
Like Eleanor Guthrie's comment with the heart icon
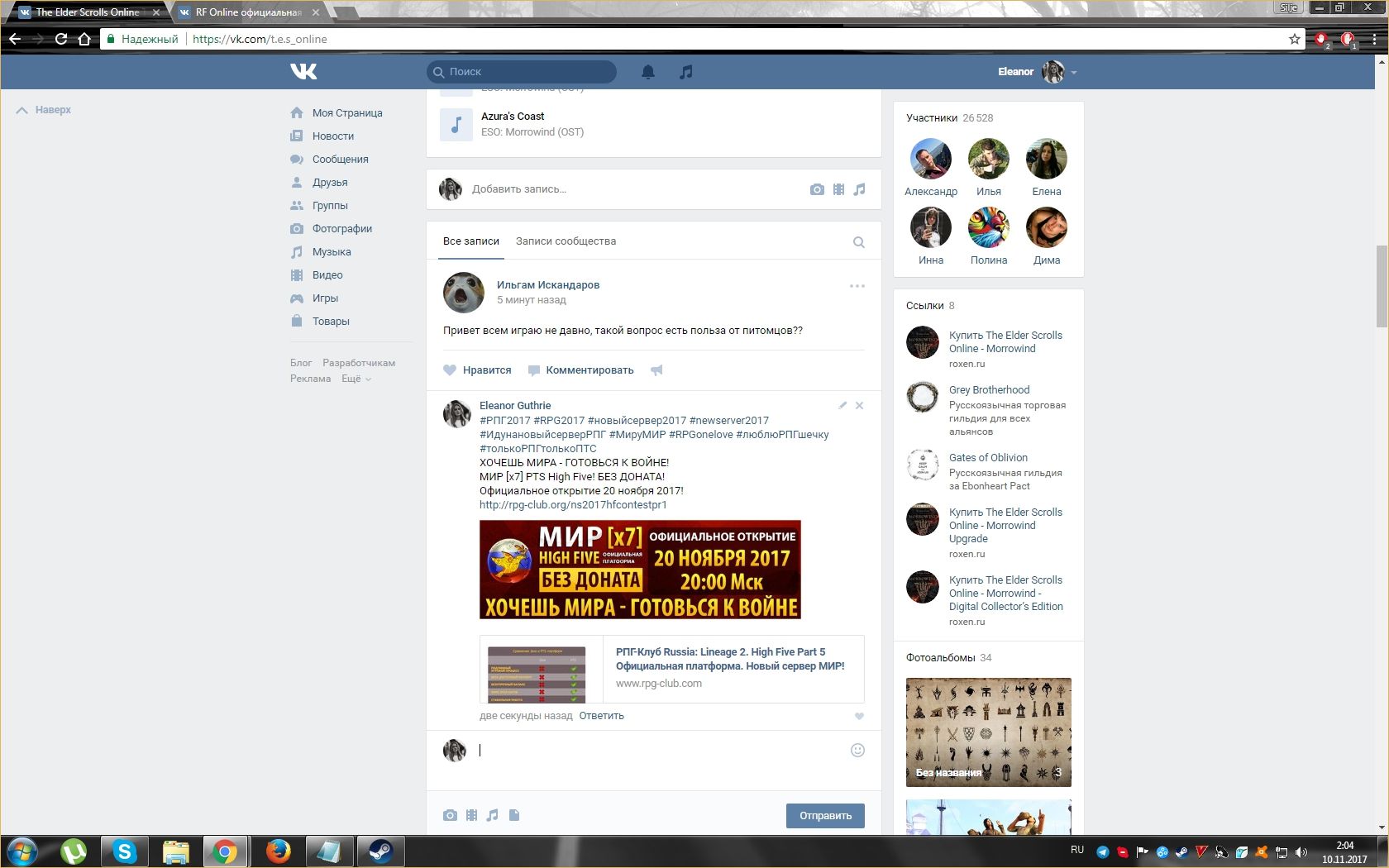859,717
